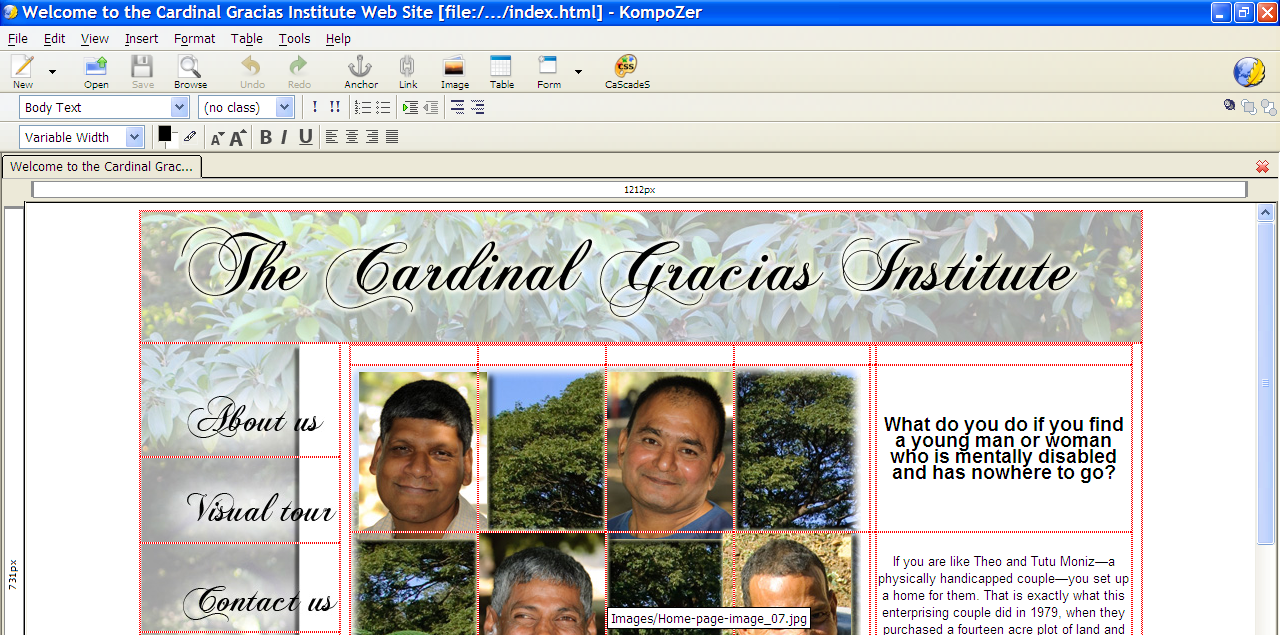The width and height of the screenshot is (1280, 635).
Task: Toggle bulleted list formatting
Action: click(383, 107)
